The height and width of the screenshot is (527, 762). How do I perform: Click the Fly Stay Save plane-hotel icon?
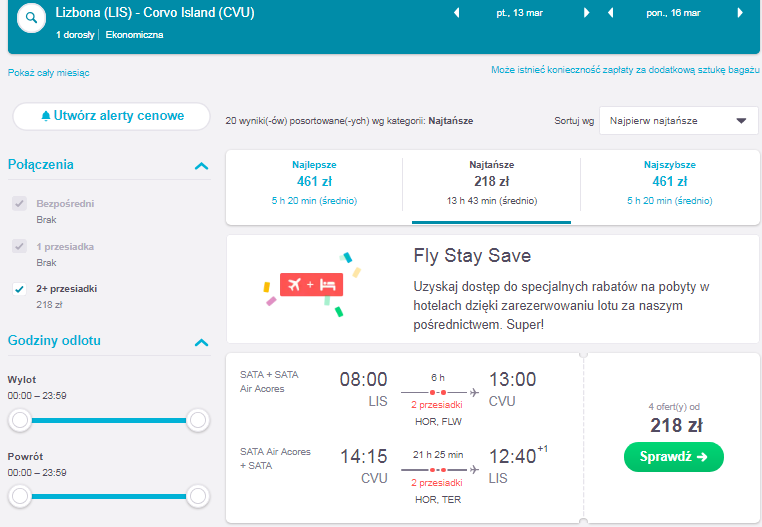[x=312, y=284]
